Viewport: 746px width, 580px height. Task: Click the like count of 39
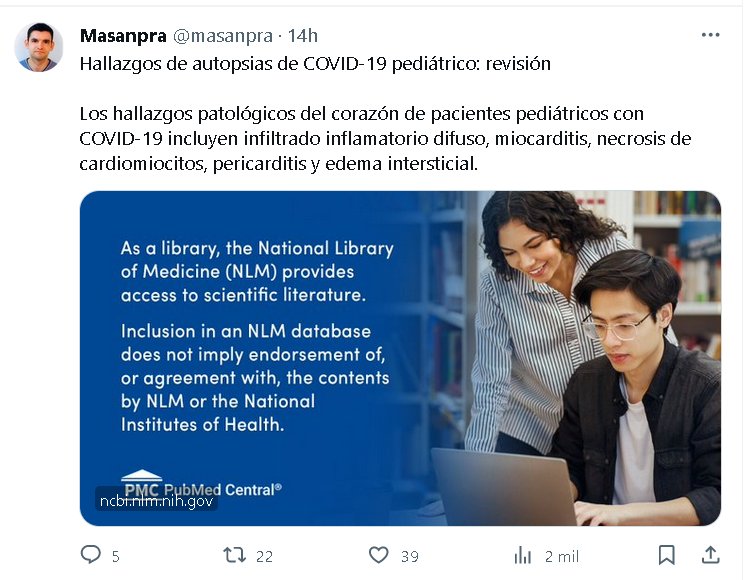[410, 556]
